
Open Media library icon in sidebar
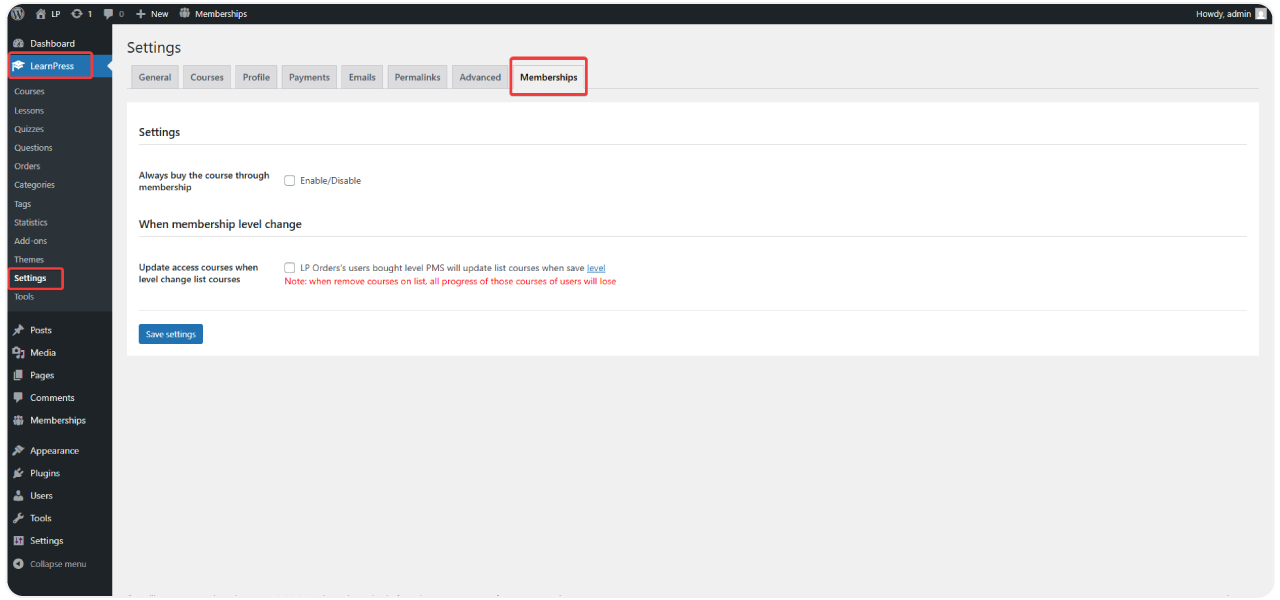pos(18,353)
